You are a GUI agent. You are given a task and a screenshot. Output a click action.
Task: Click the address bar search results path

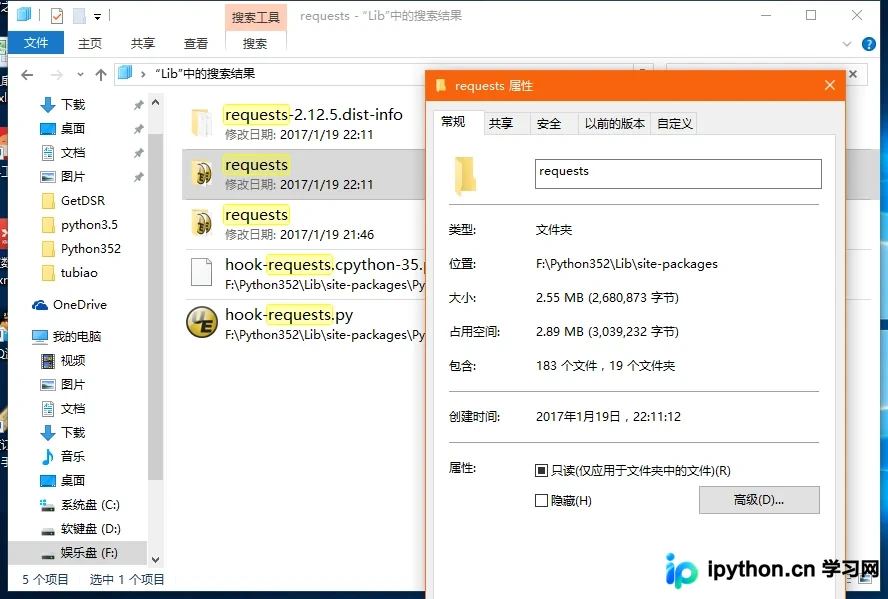coord(205,74)
